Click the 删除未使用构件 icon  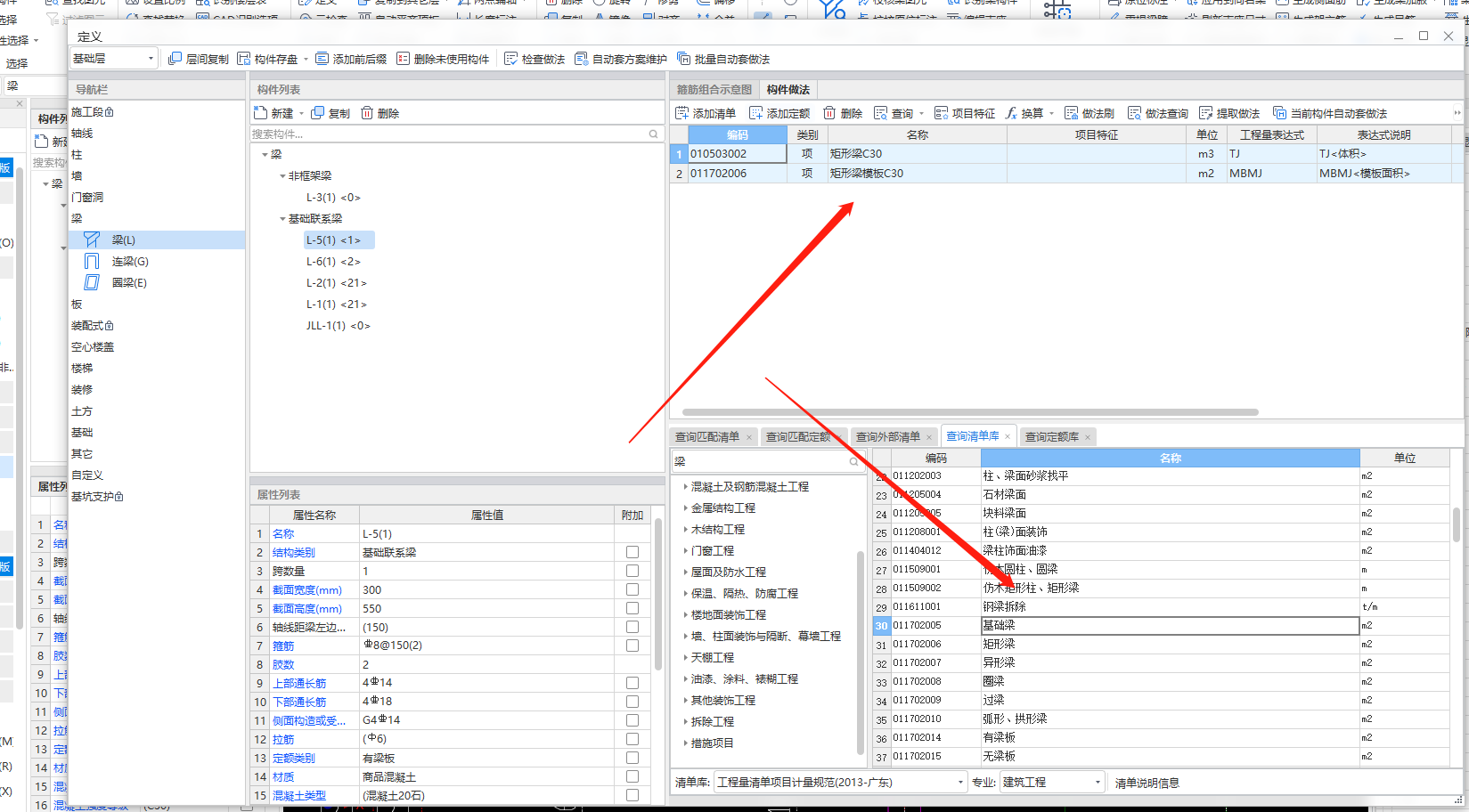403,59
